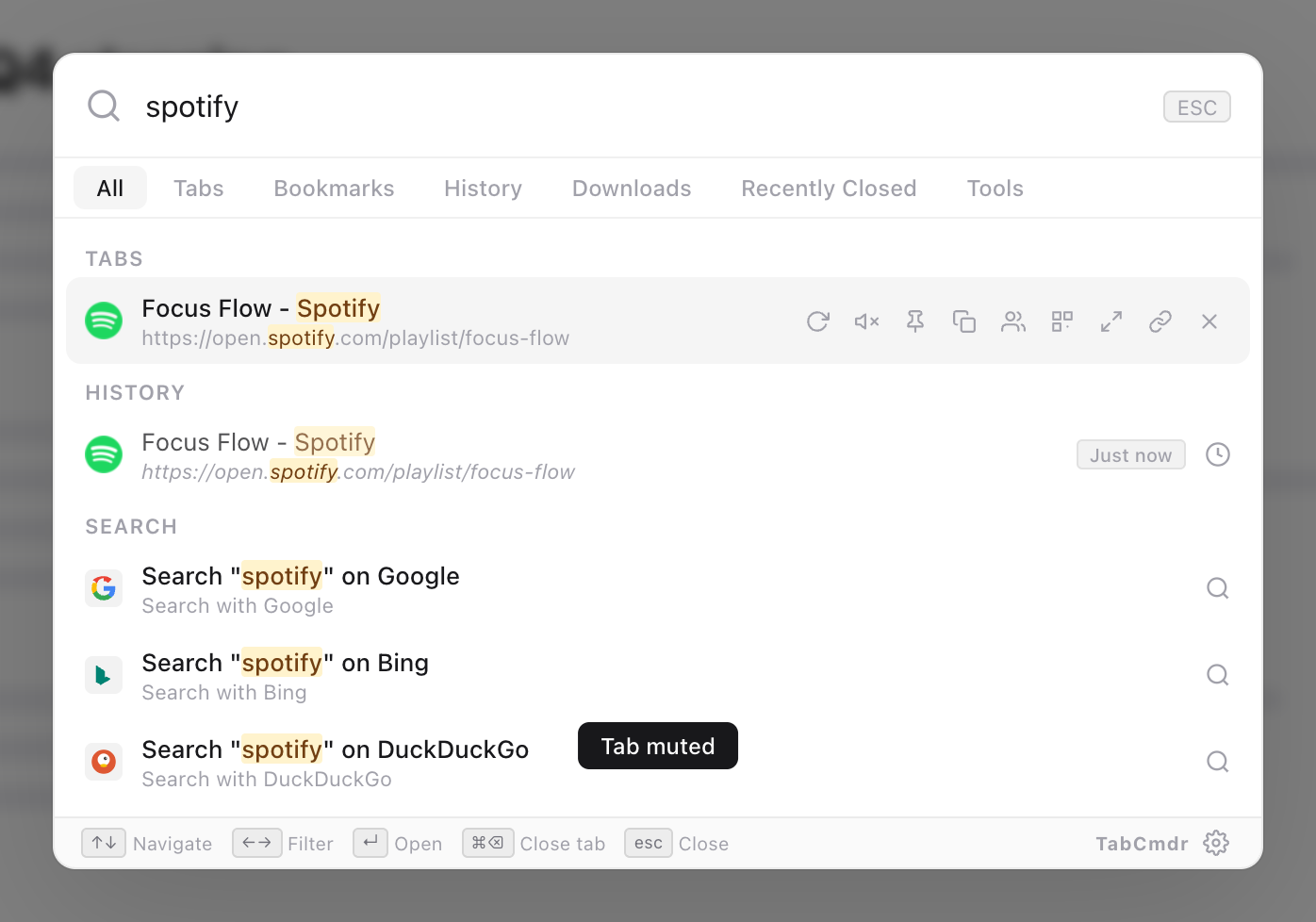Click the Bing logo icon
Image resolution: width=1316 pixels, height=922 pixels.
point(104,675)
